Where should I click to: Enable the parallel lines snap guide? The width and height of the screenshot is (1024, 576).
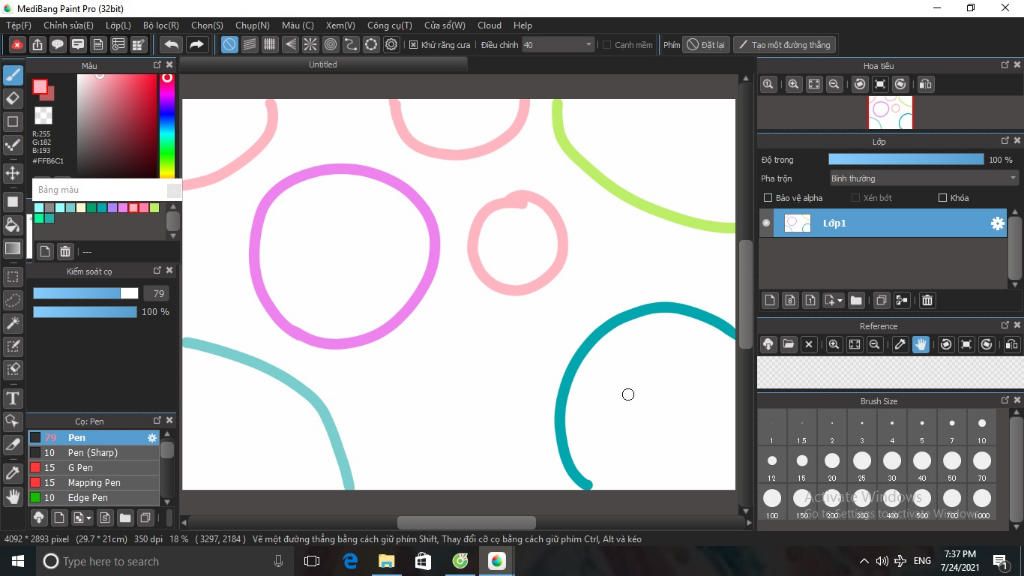click(249, 44)
